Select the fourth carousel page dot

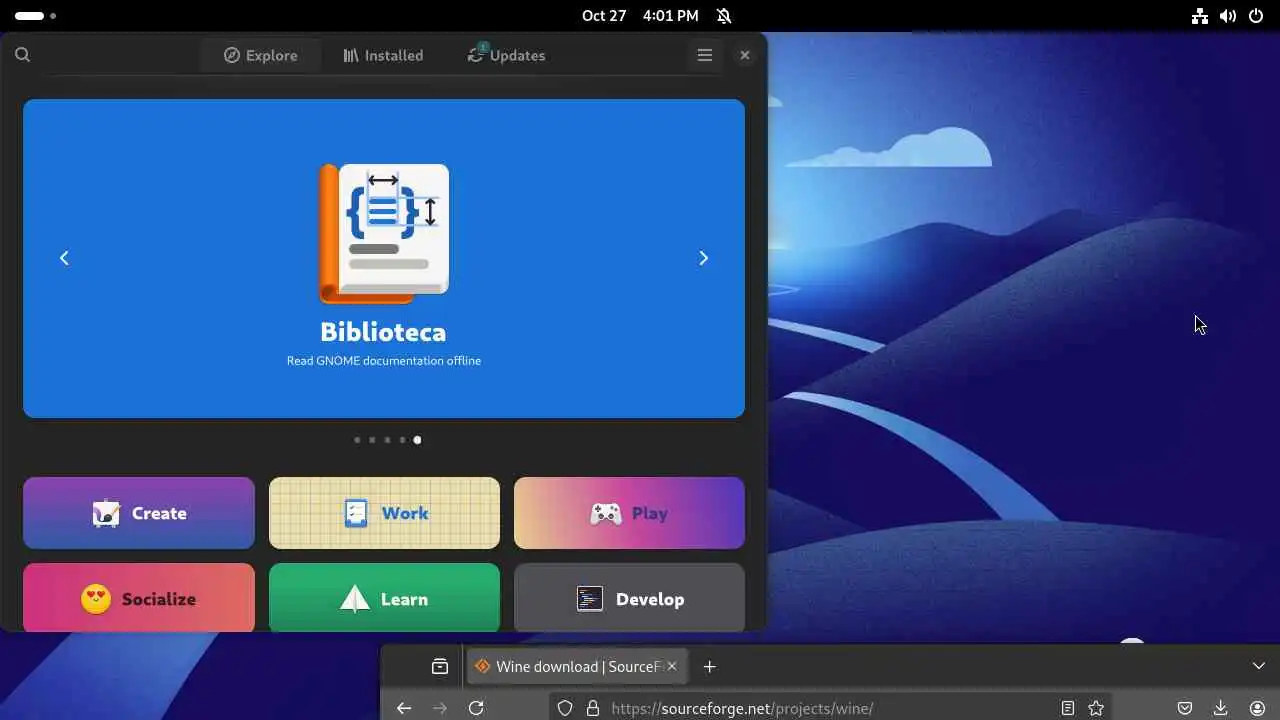[x=402, y=440]
